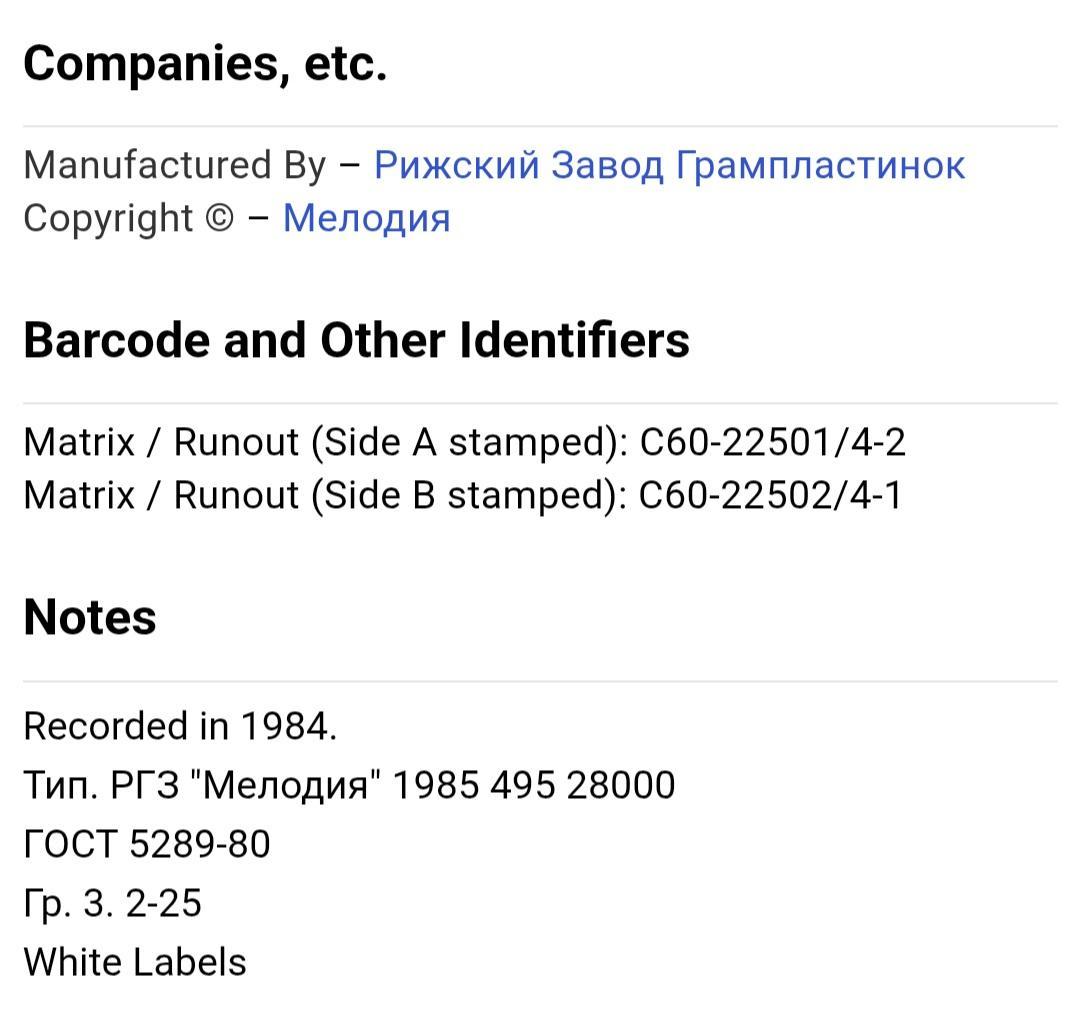
Task: Click the divider line under Barcode heading
Action: pos(540,403)
